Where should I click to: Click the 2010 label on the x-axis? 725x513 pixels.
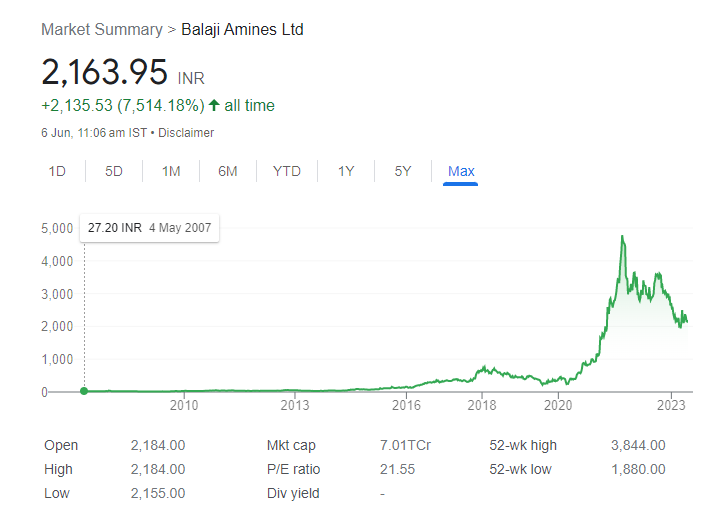tap(183, 405)
